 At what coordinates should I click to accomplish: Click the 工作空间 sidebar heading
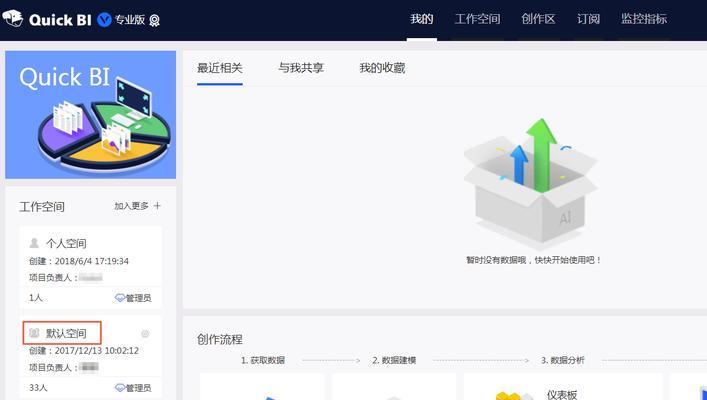pos(42,207)
